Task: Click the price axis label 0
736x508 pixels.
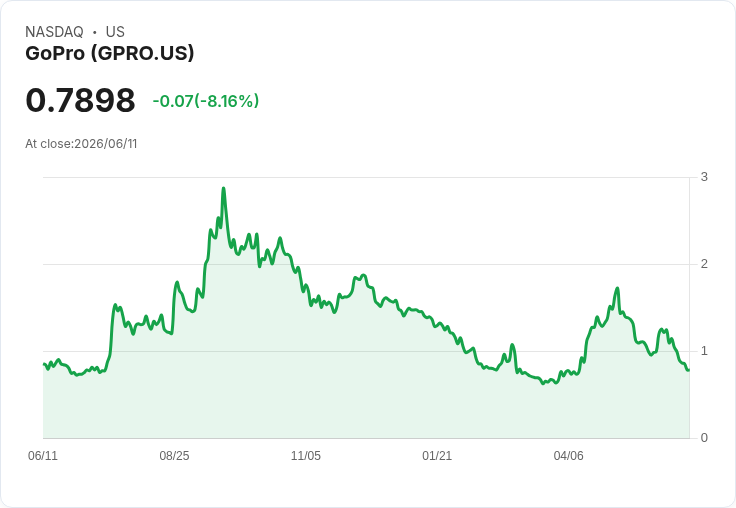Action: (x=704, y=438)
